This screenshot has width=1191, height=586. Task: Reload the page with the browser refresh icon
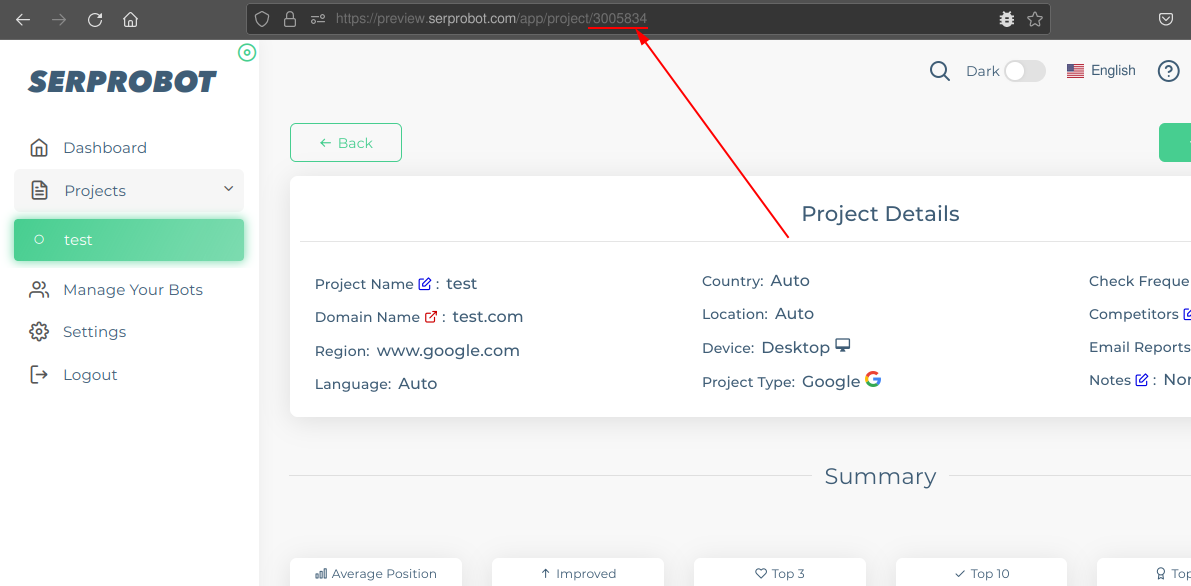[x=95, y=20]
